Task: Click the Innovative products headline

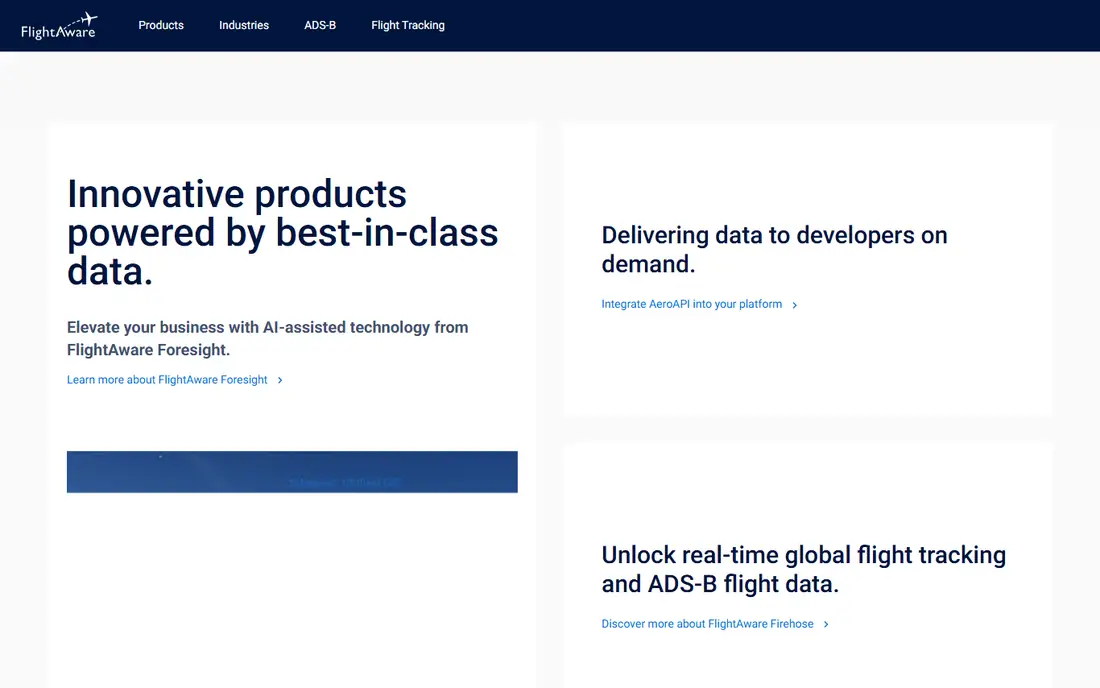Action: pos(282,232)
